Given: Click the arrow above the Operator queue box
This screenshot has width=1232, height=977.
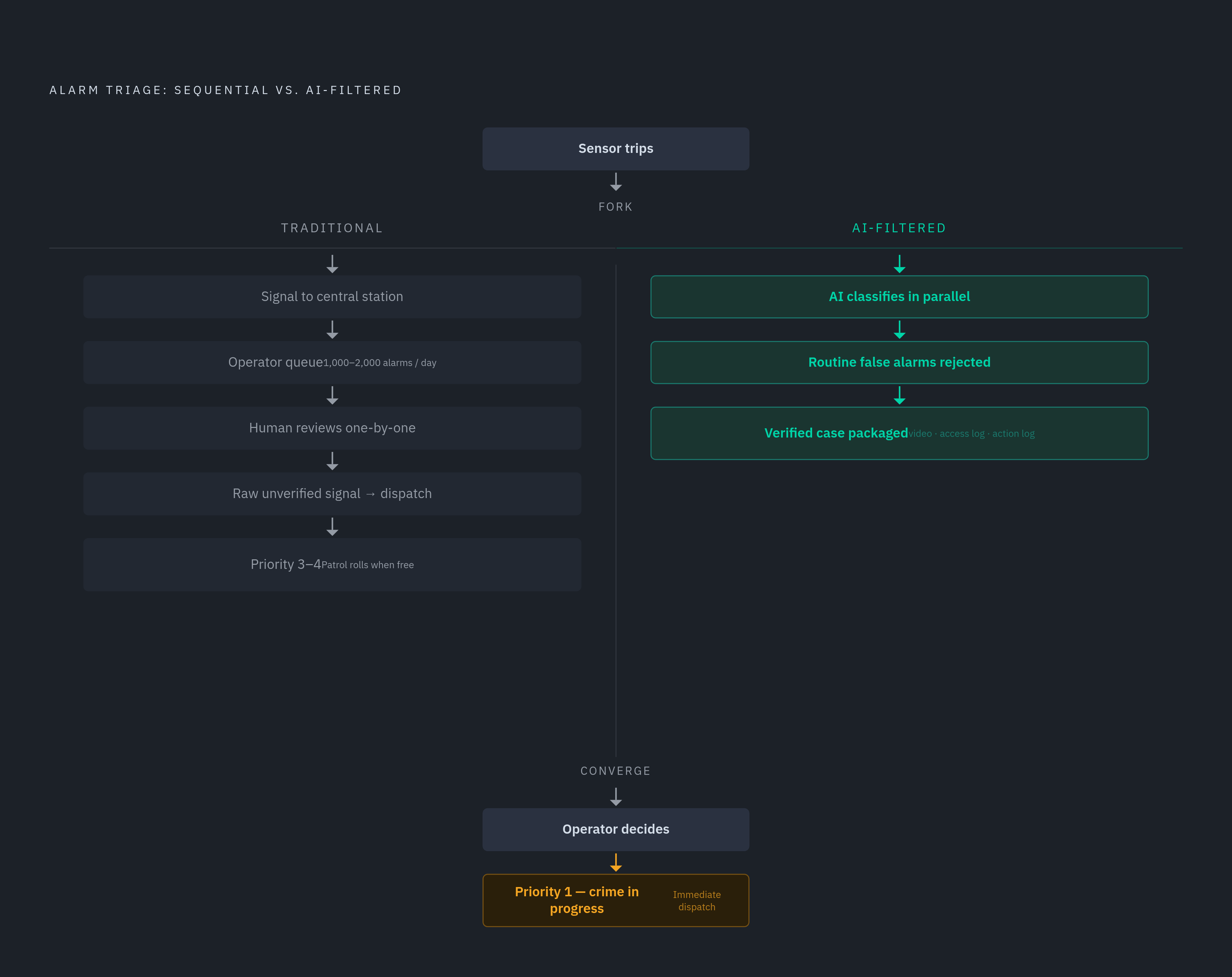Looking at the screenshot, I should click(332, 330).
